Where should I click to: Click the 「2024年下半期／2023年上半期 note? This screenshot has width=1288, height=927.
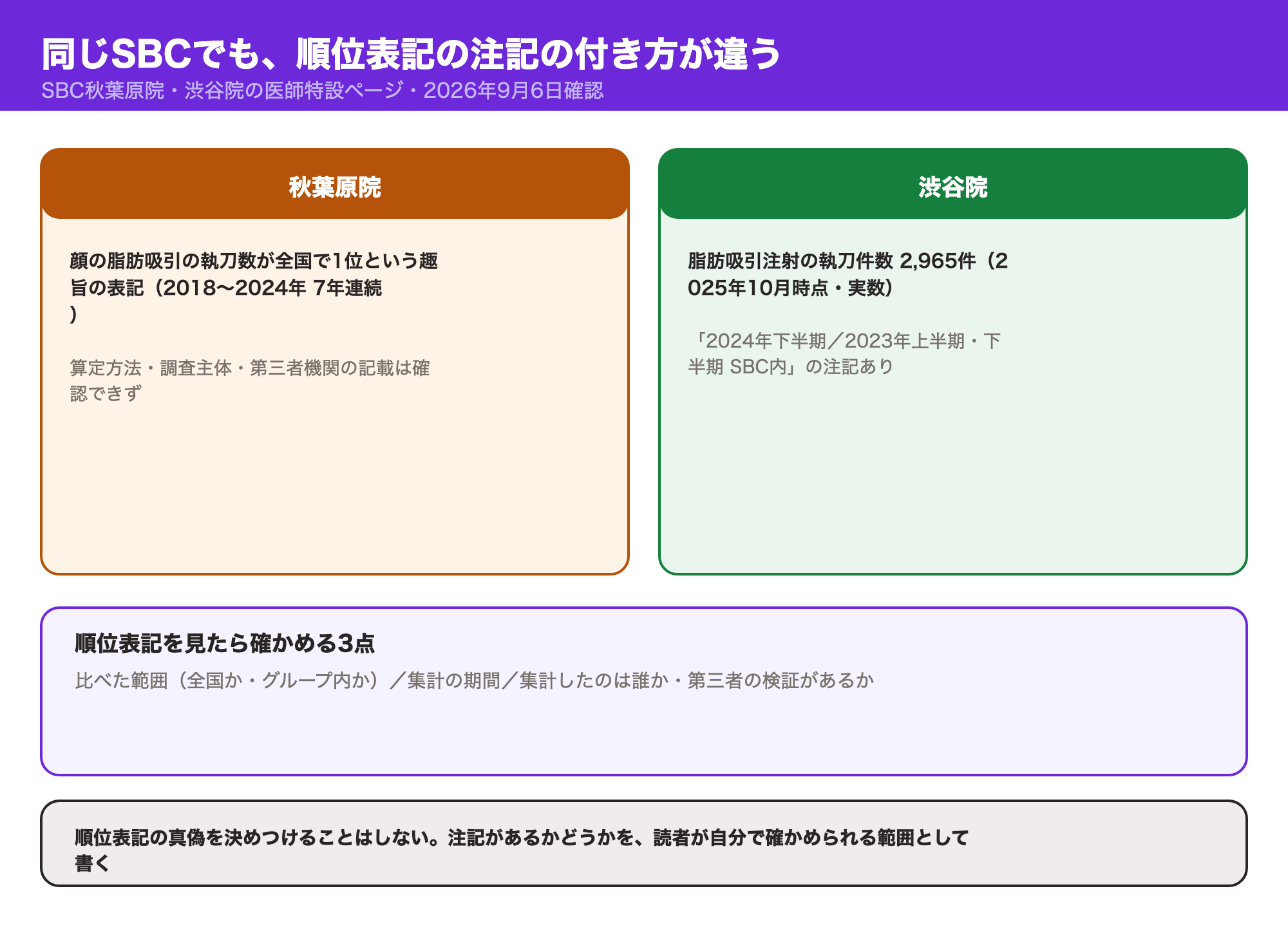[x=844, y=353]
